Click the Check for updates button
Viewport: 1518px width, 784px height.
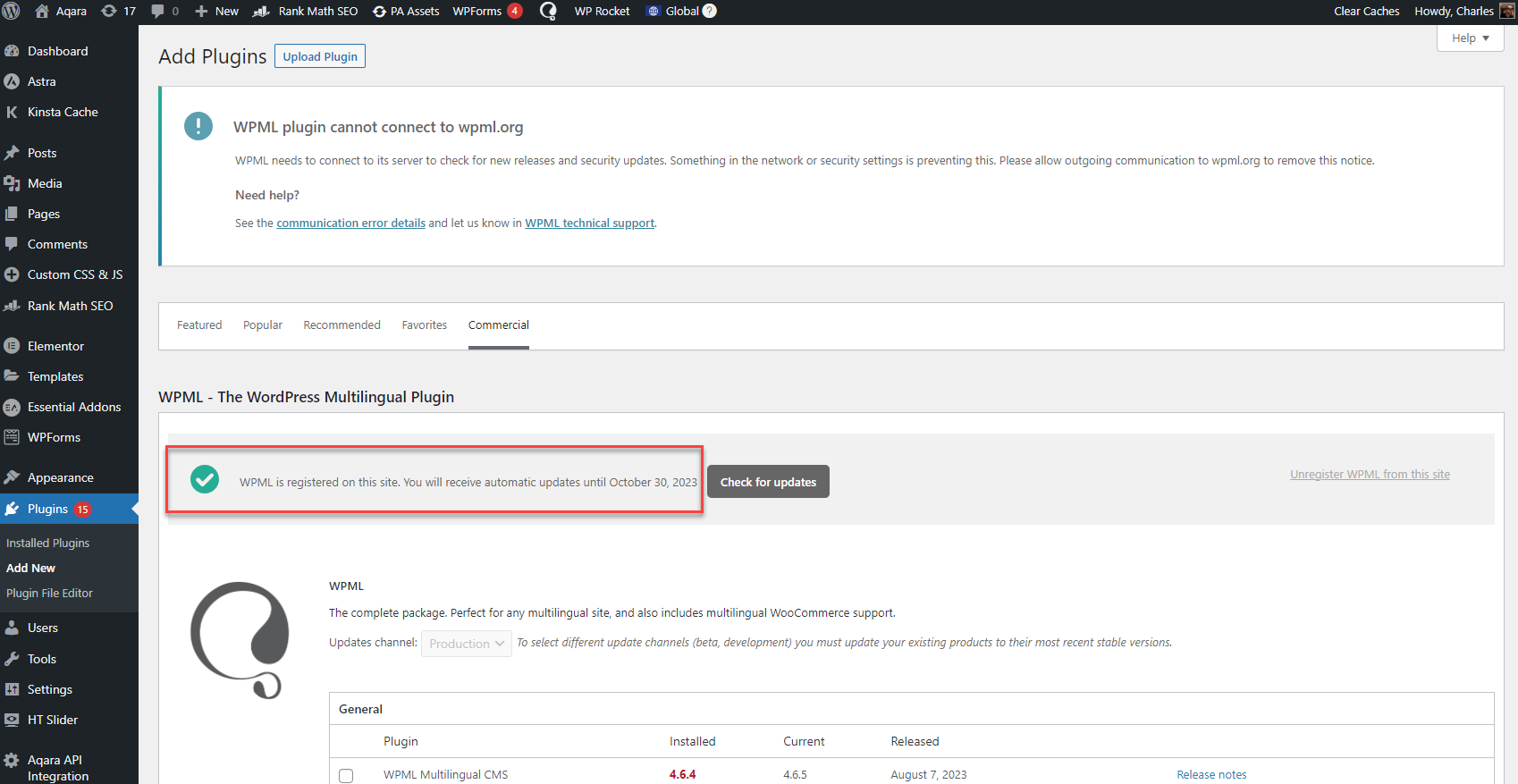click(x=768, y=482)
